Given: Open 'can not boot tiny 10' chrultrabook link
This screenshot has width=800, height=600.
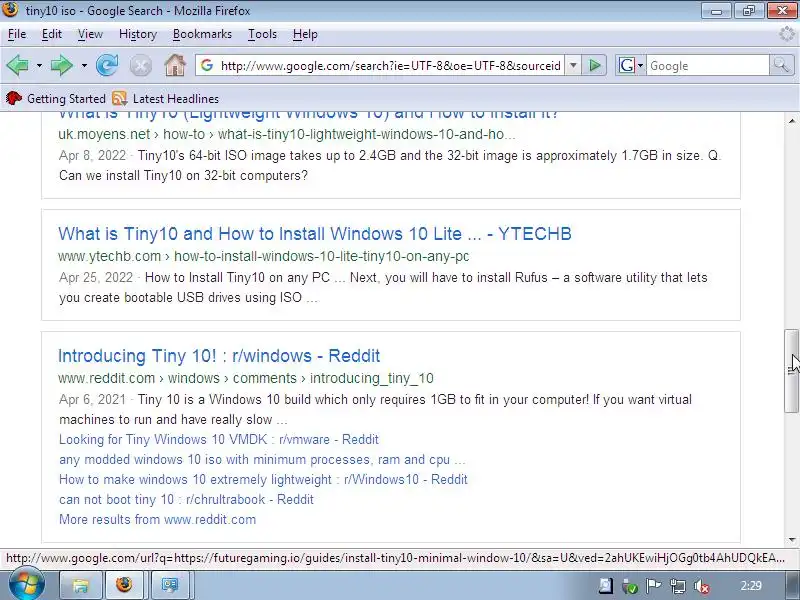Looking at the screenshot, I should 186,499.
